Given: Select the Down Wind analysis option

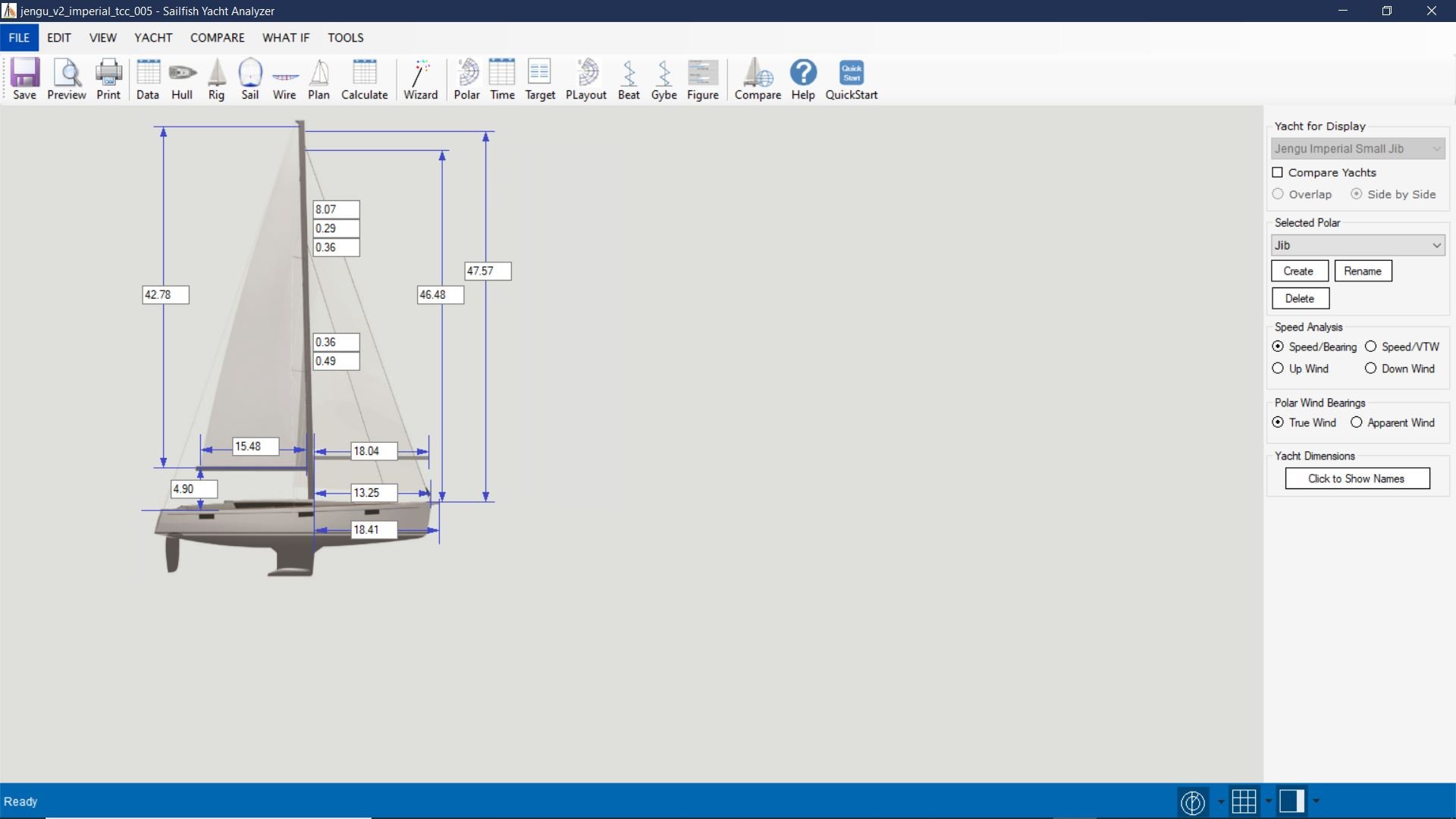Looking at the screenshot, I should click(x=1370, y=369).
